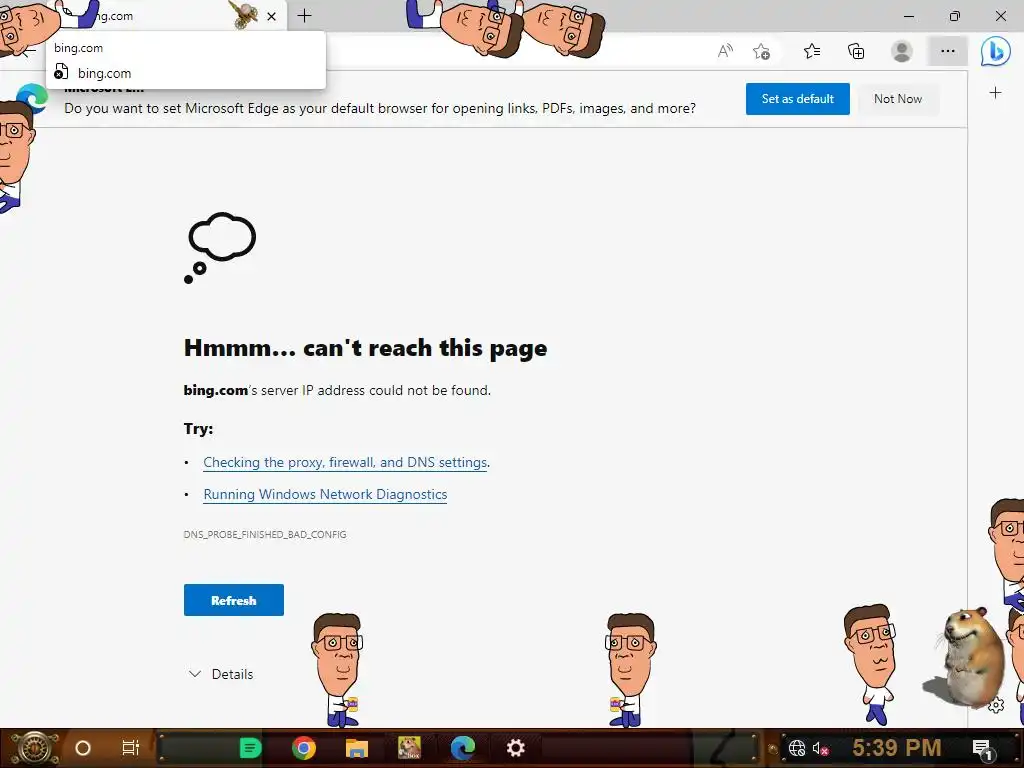Image resolution: width=1024 pixels, height=768 pixels.
Task: Open the Favorites list
Action: pyautogui.click(x=812, y=51)
